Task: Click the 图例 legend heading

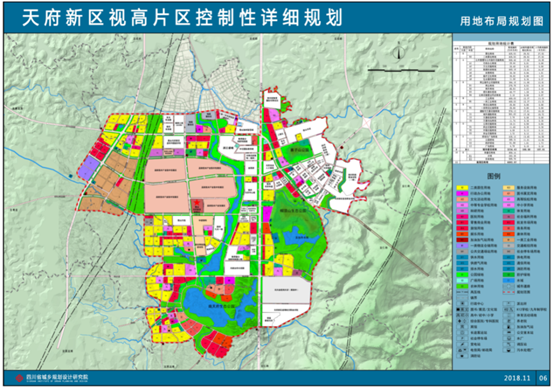Action: pos(493,176)
